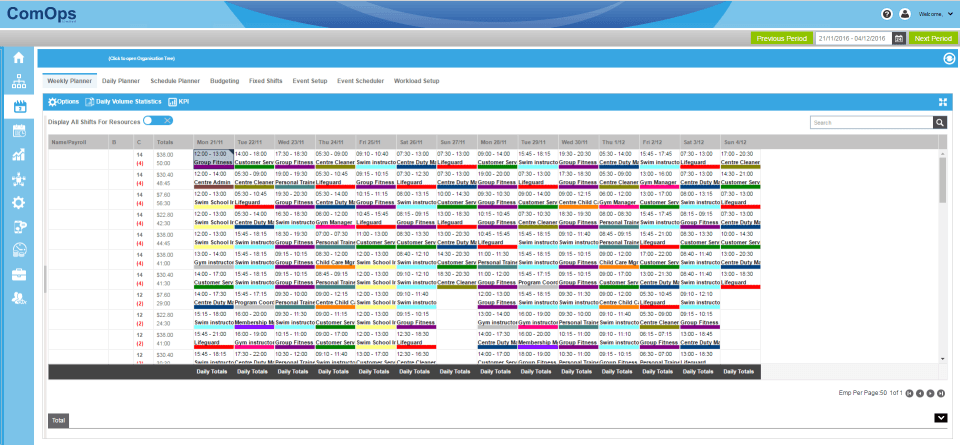Open the calendar planner sidebar icon
The image size is (960, 445).
coord(18,106)
